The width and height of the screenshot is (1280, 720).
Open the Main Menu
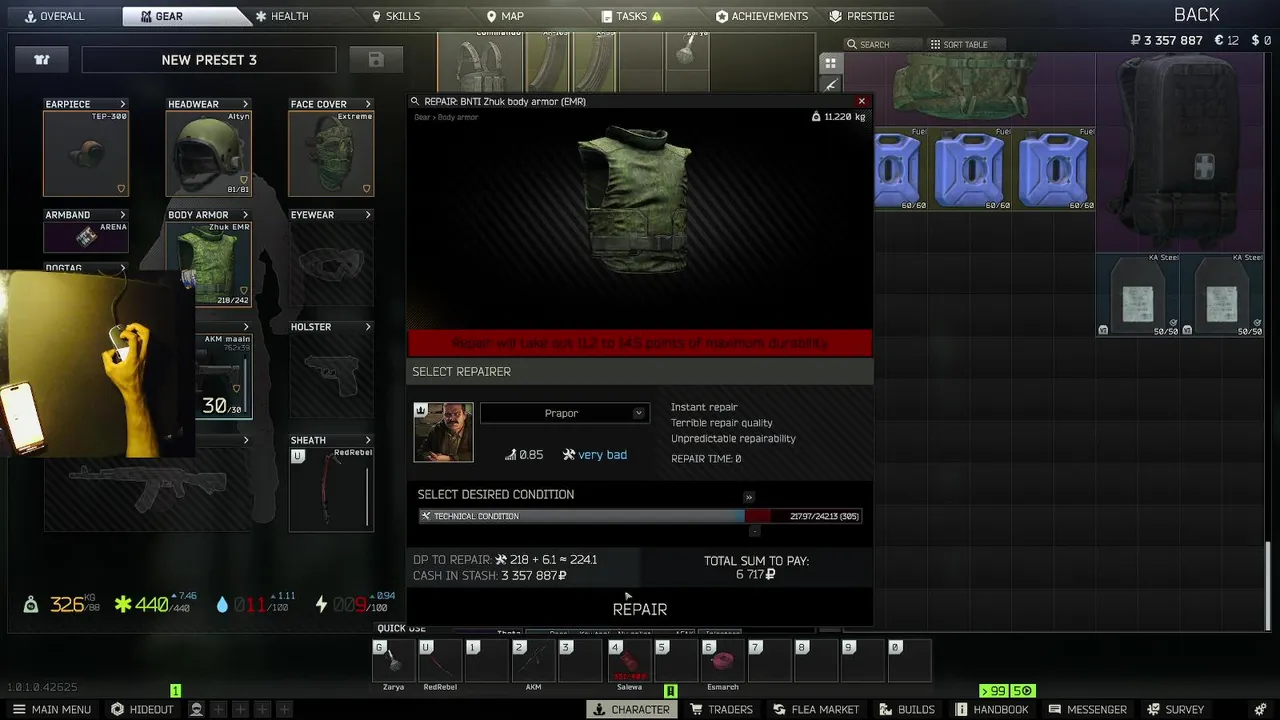pyautogui.click(x=51, y=709)
